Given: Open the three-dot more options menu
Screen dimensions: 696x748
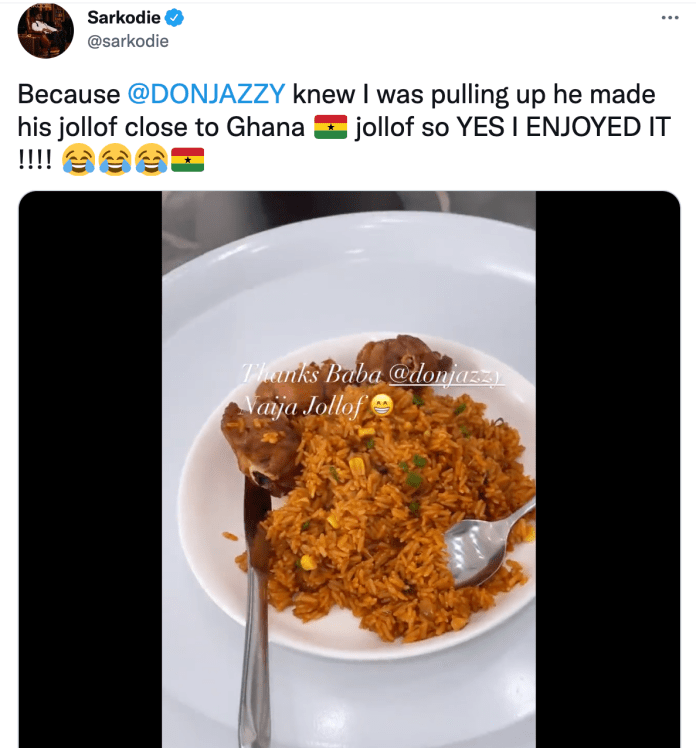Looking at the screenshot, I should tap(670, 18).
